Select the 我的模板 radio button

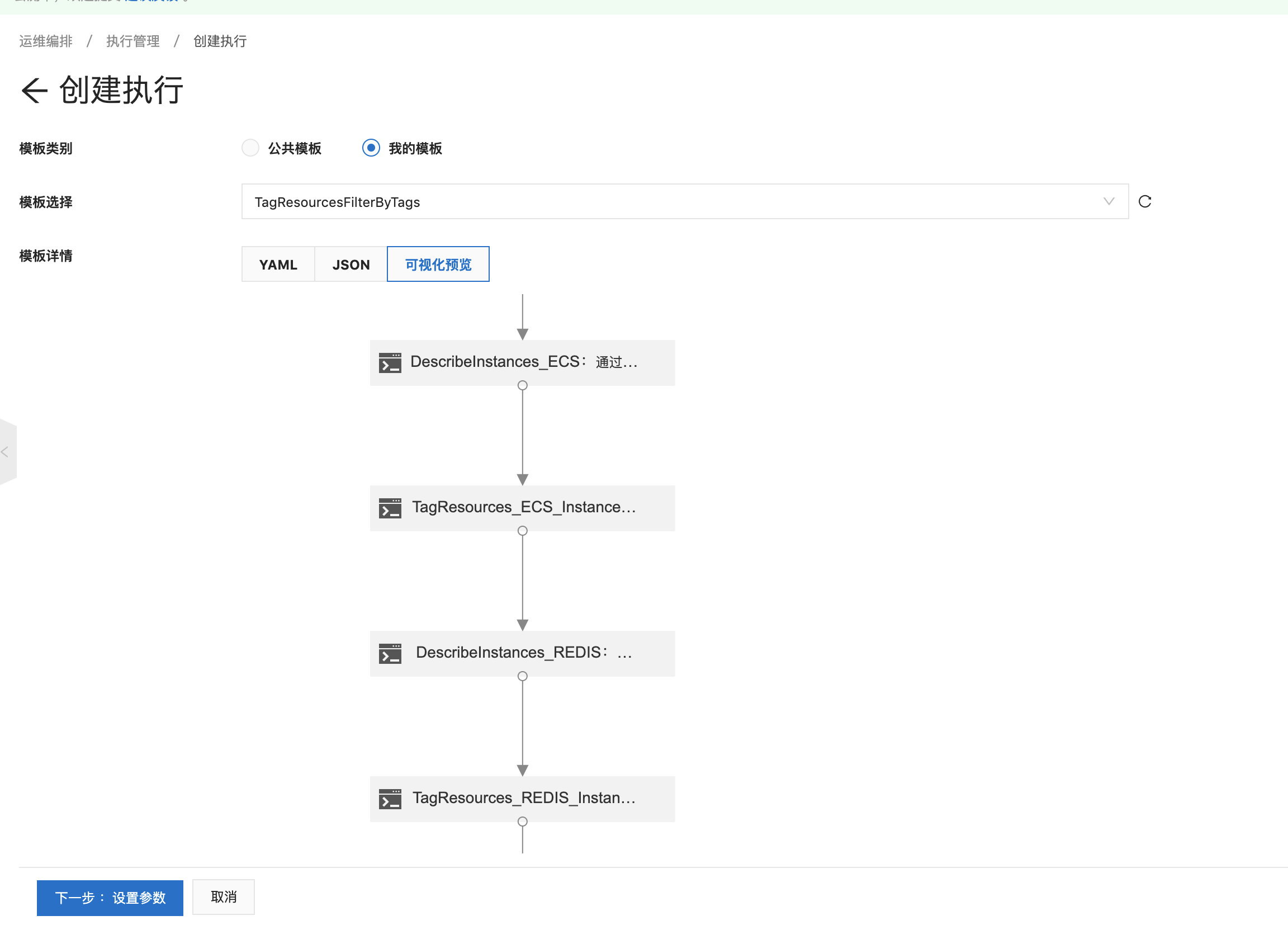tap(371, 148)
